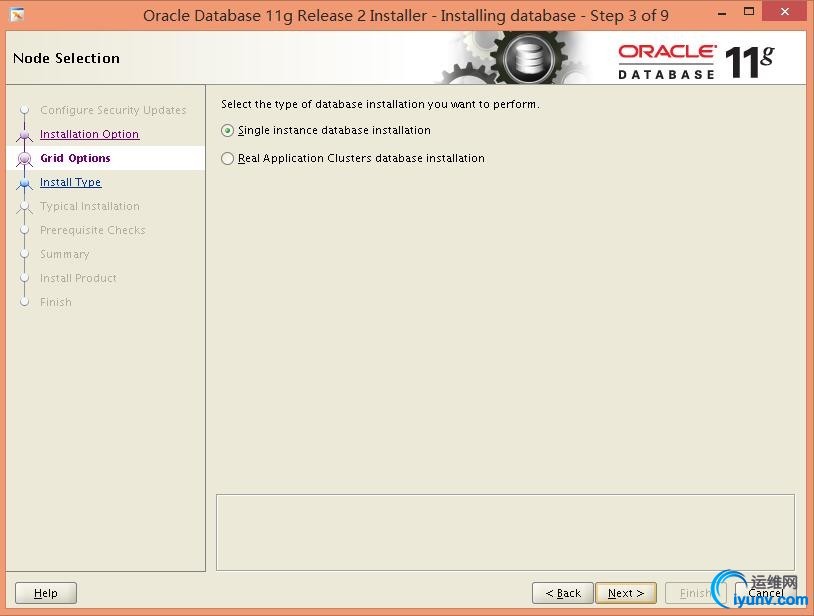The width and height of the screenshot is (814, 616).
Task: Click the Cancel button
Action: pyautogui.click(x=766, y=593)
